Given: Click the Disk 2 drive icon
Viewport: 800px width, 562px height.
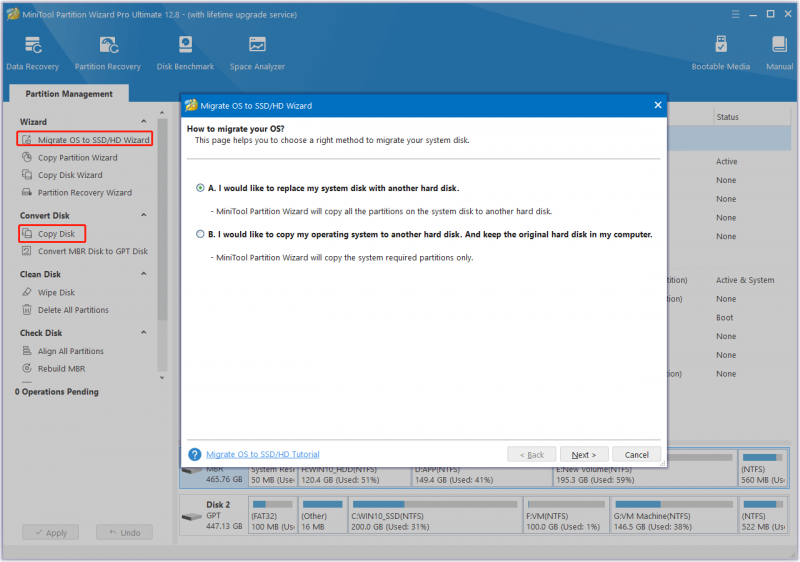Looking at the screenshot, I should [x=192, y=516].
